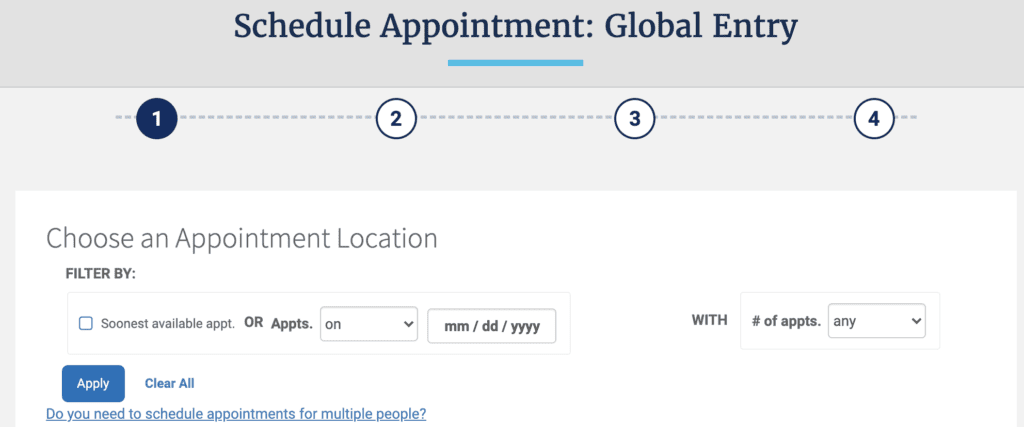
Task: Focus the mm / dd / yyyy date field
Action: (491, 326)
